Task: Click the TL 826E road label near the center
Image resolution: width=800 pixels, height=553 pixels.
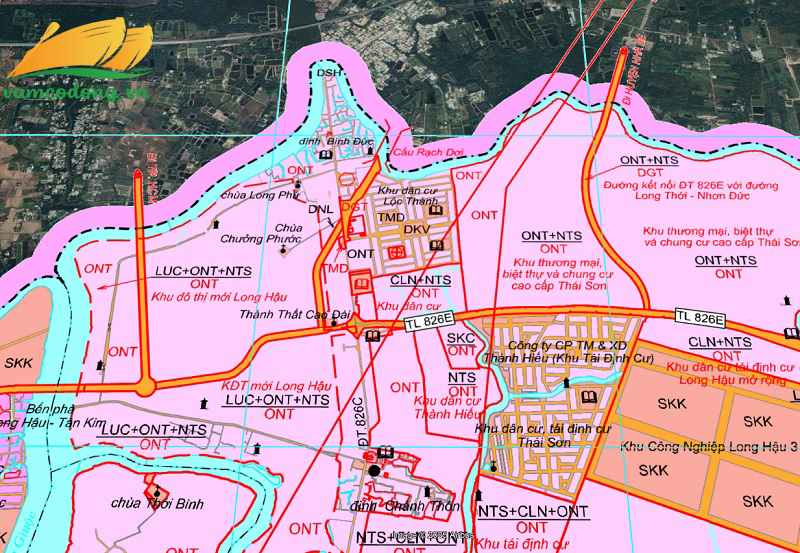Action: (426, 323)
